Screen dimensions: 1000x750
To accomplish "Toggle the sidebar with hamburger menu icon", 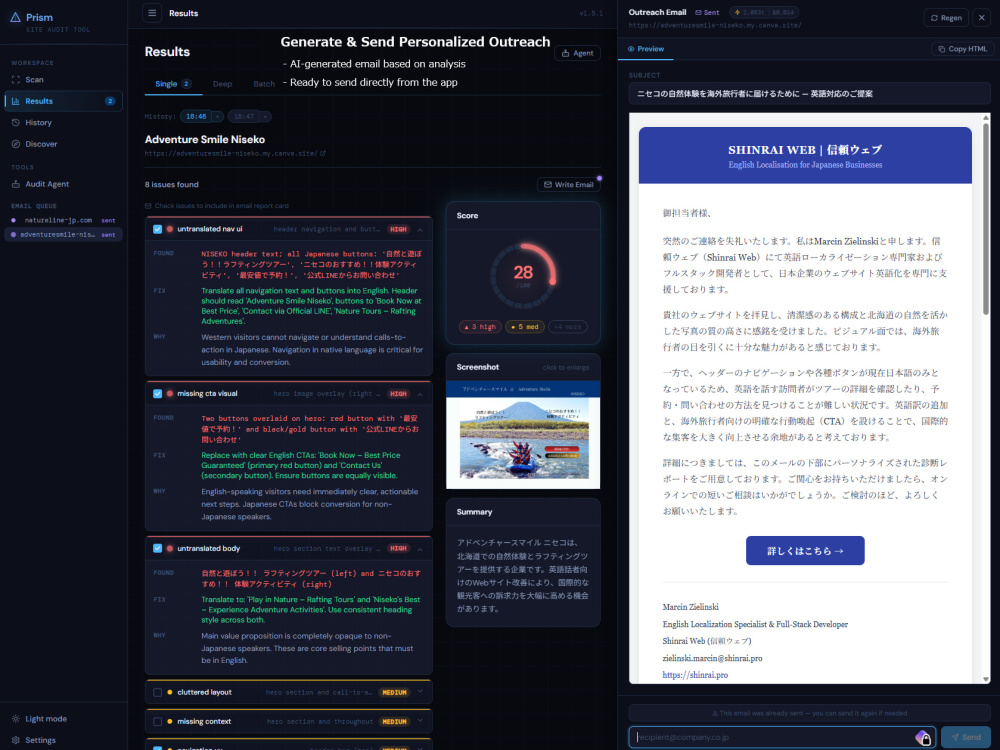I will coord(152,13).
